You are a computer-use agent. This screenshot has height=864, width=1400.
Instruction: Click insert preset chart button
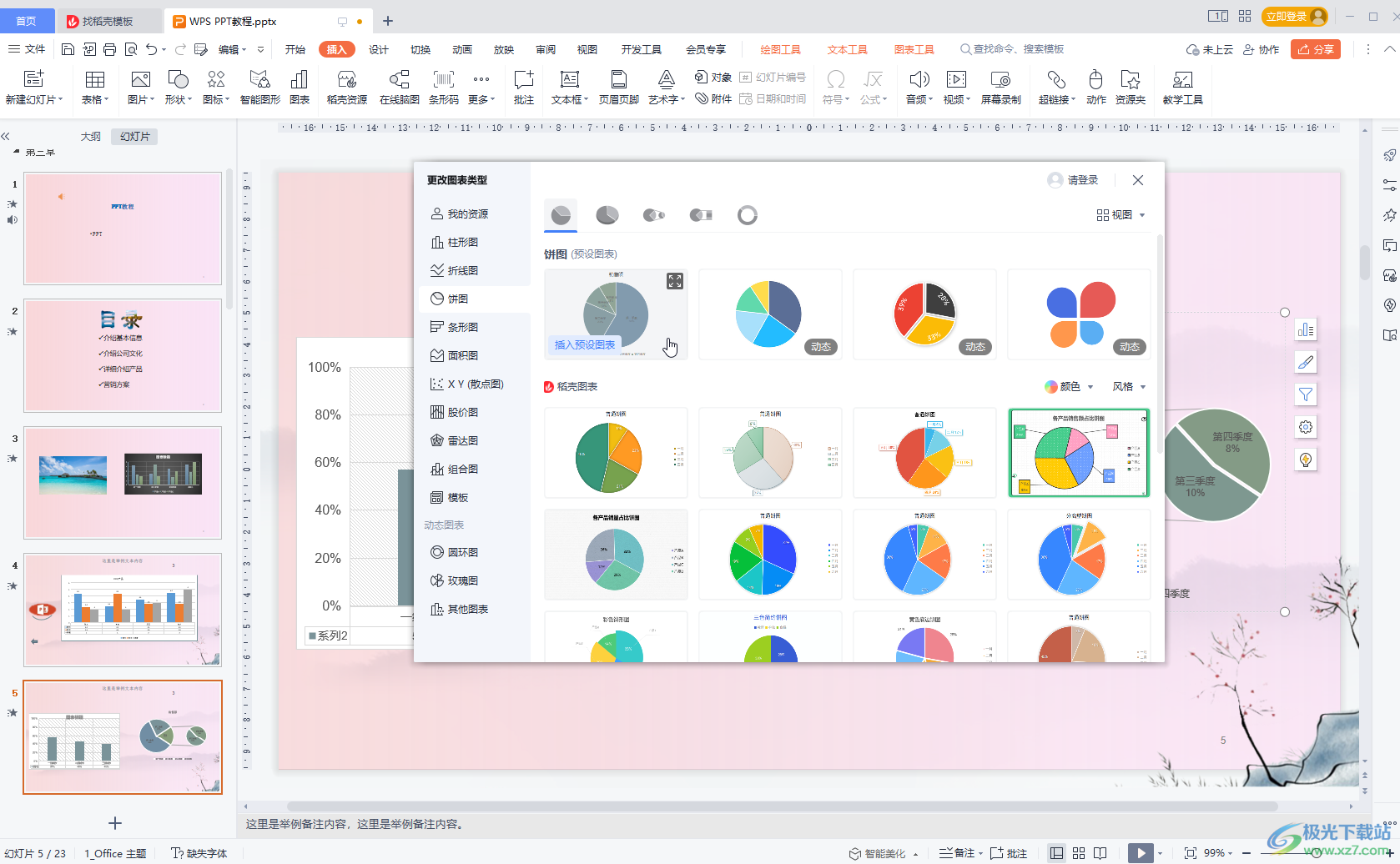click(585, 344)
